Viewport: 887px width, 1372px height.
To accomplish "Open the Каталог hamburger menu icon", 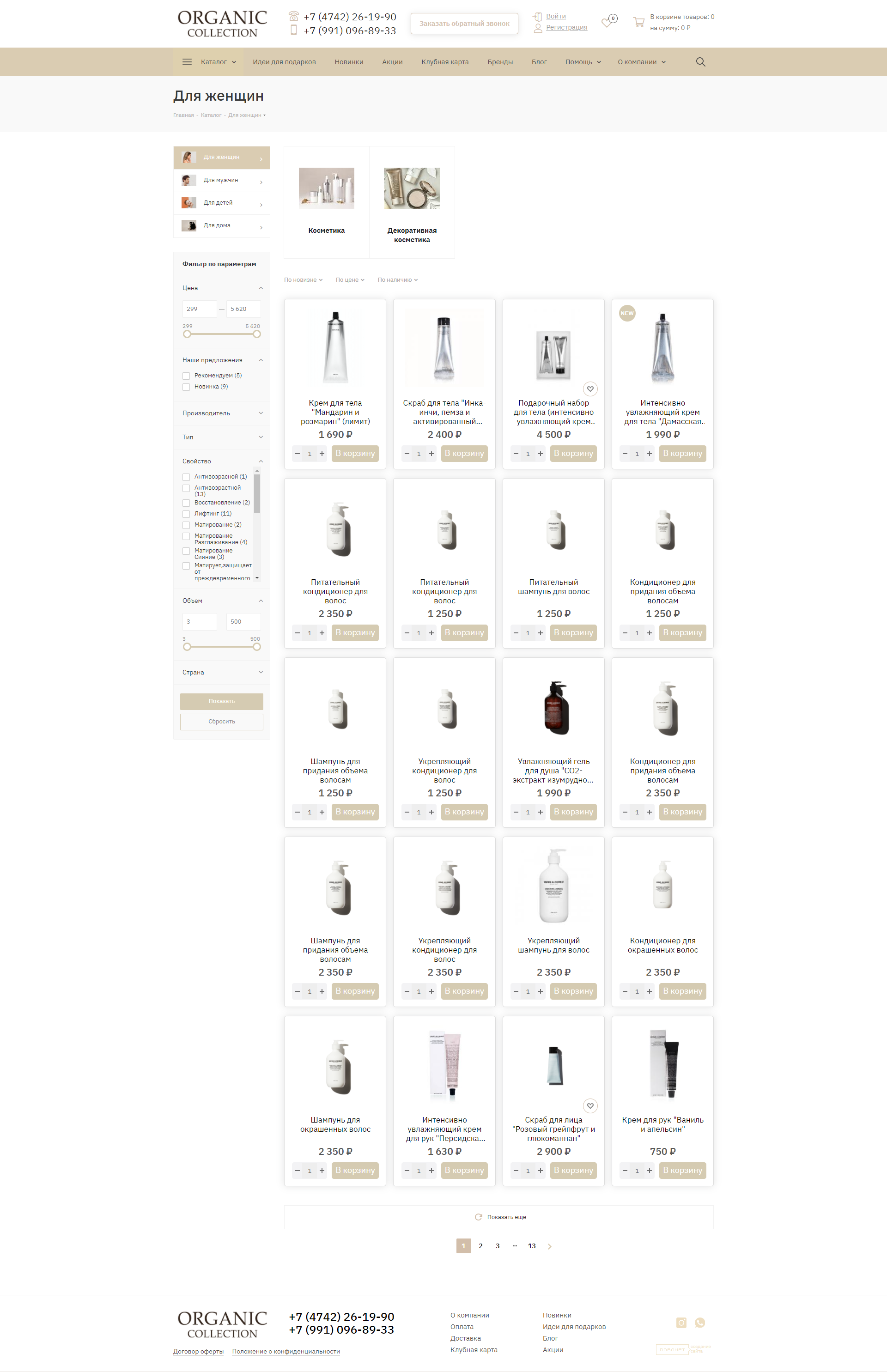I will (x=187, y=61).
